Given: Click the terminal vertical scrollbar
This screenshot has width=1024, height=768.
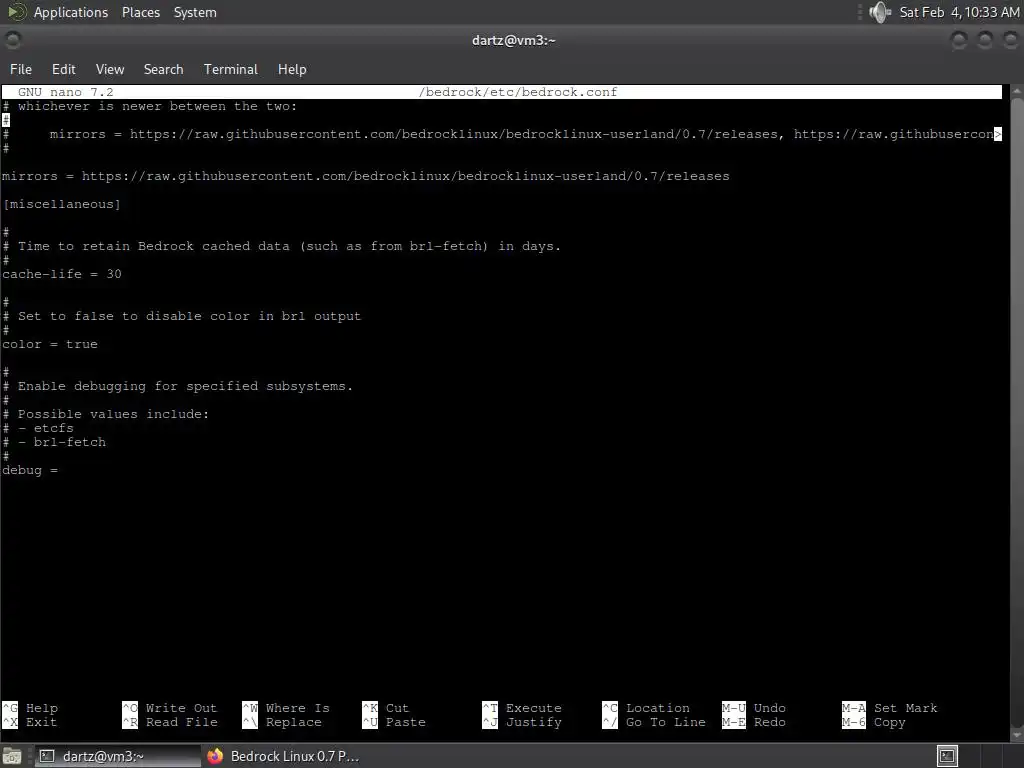Looking at the screenshot, I should [1017, 411].
